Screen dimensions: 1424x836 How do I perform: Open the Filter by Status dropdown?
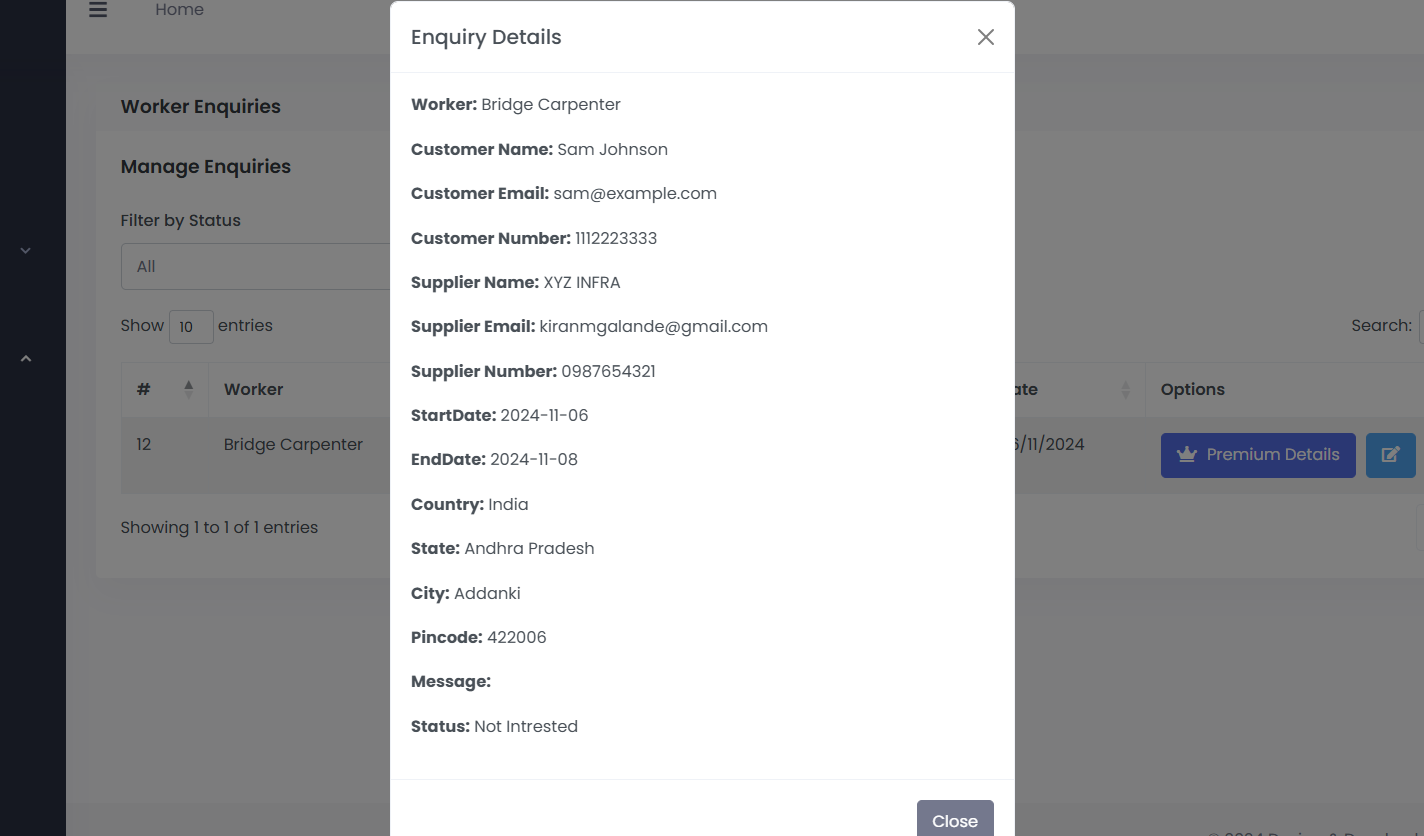(x=255, y=267)
